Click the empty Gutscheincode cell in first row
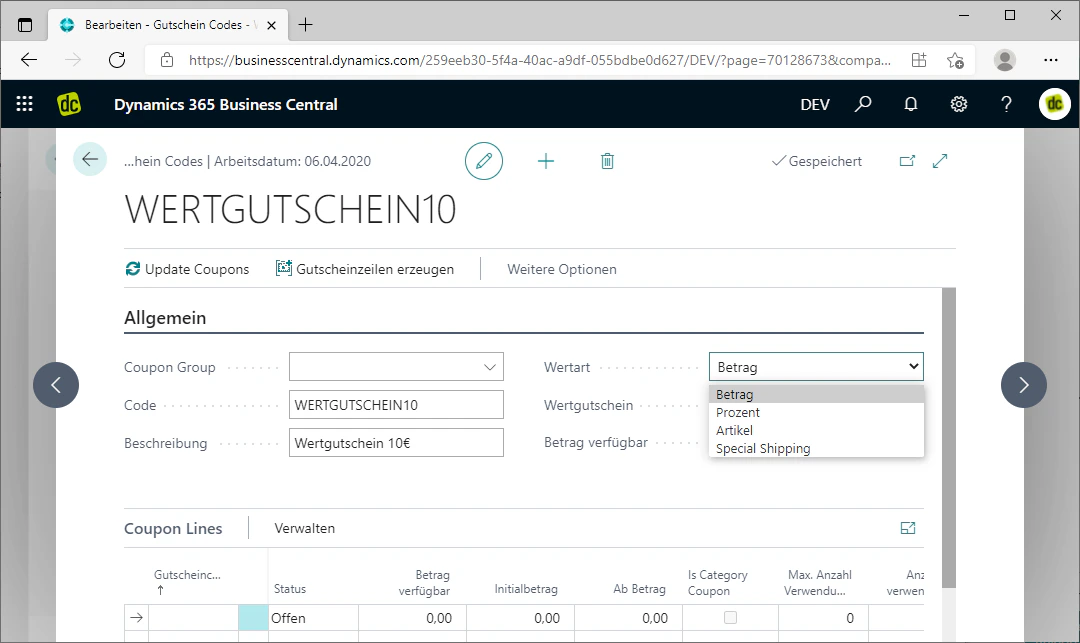Viewport: 1080px width, 643px height. click(194, 618)
